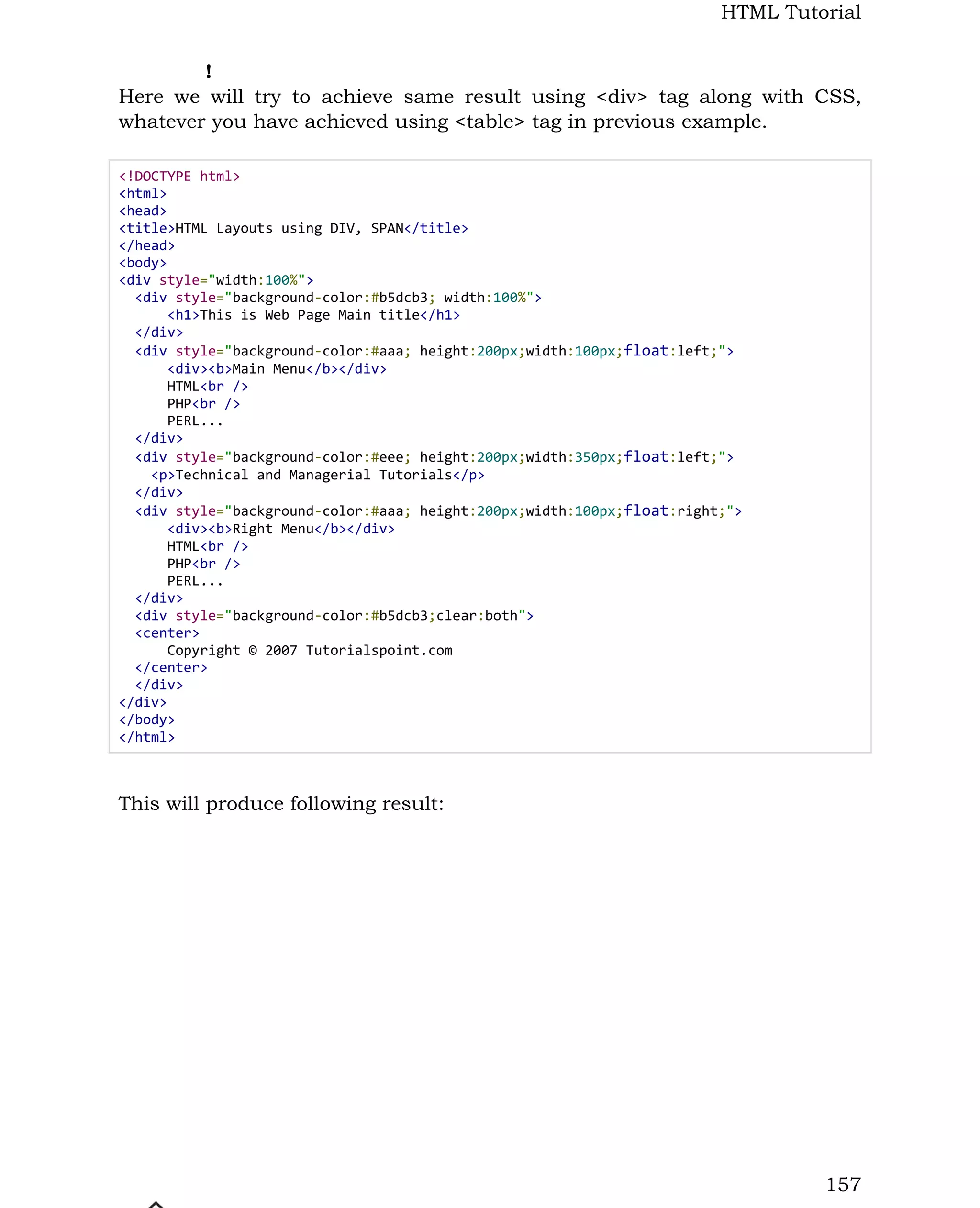Click the div line with #aaa and float:left
980x1208 pixels.
point(434,351)
